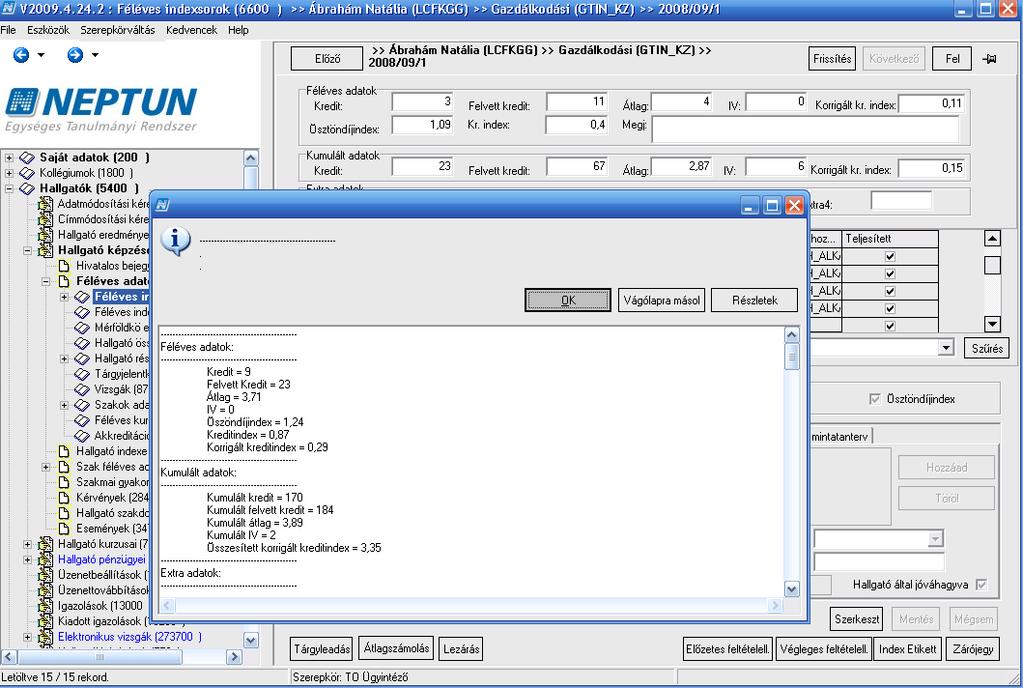This screenshot has height=688, width=1023.
Task: Click the Vágólapra másol button
Action: pos(662,301)
